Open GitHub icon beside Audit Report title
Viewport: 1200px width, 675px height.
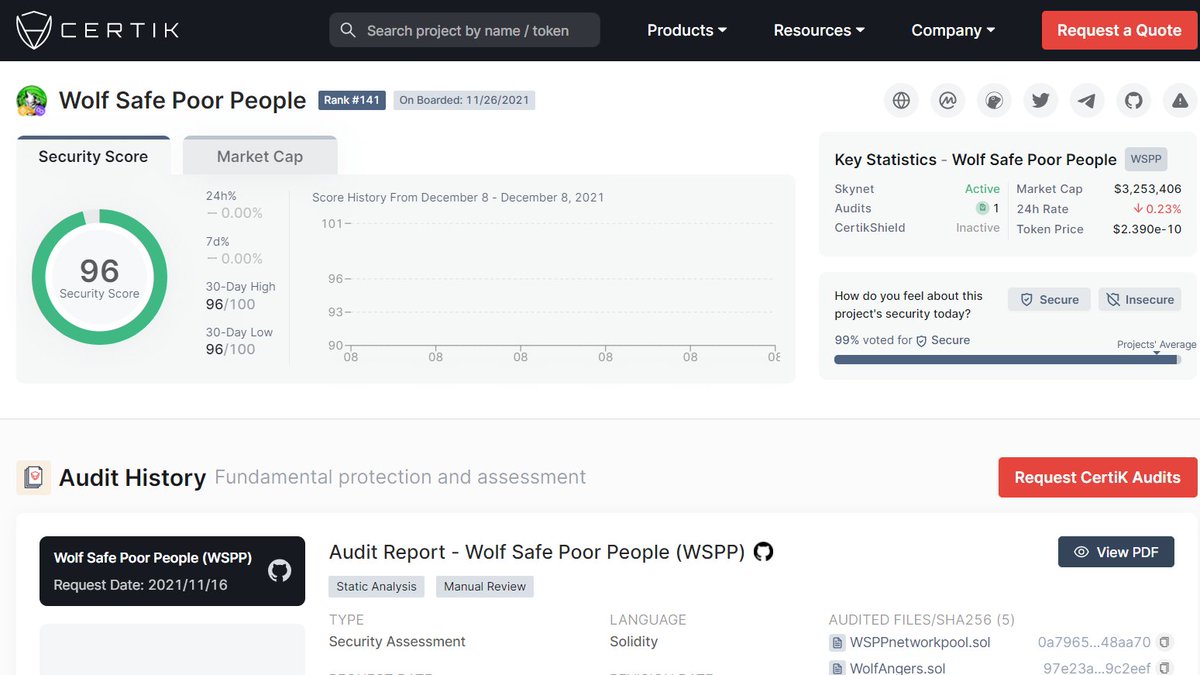point(764,552)
